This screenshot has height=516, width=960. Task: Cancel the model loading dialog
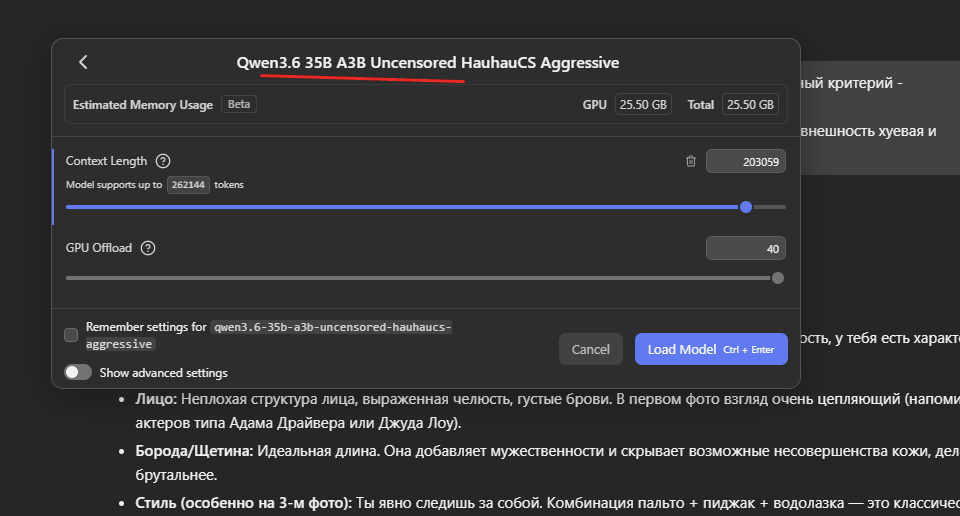click(x=590, y=349)
